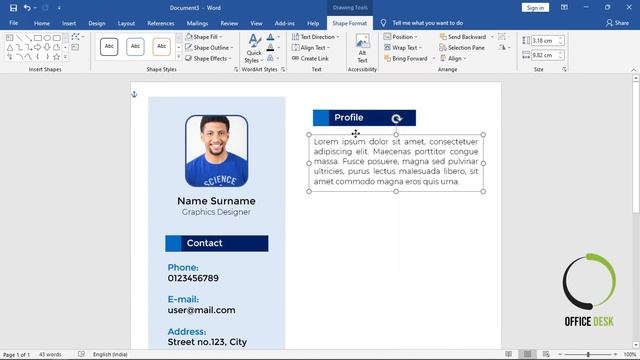640x360 pixels.
Task: Select the Rectangle shape in Insert Shapes
Action: click(x=38, y=38)
